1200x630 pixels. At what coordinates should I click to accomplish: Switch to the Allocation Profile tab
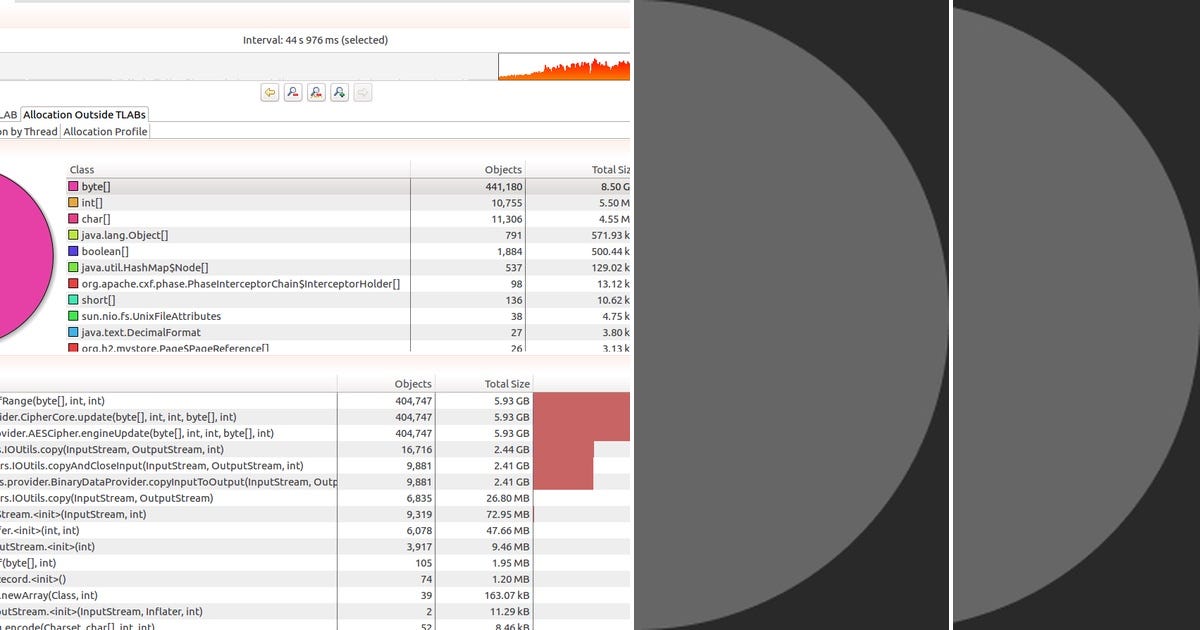(104, 131)
